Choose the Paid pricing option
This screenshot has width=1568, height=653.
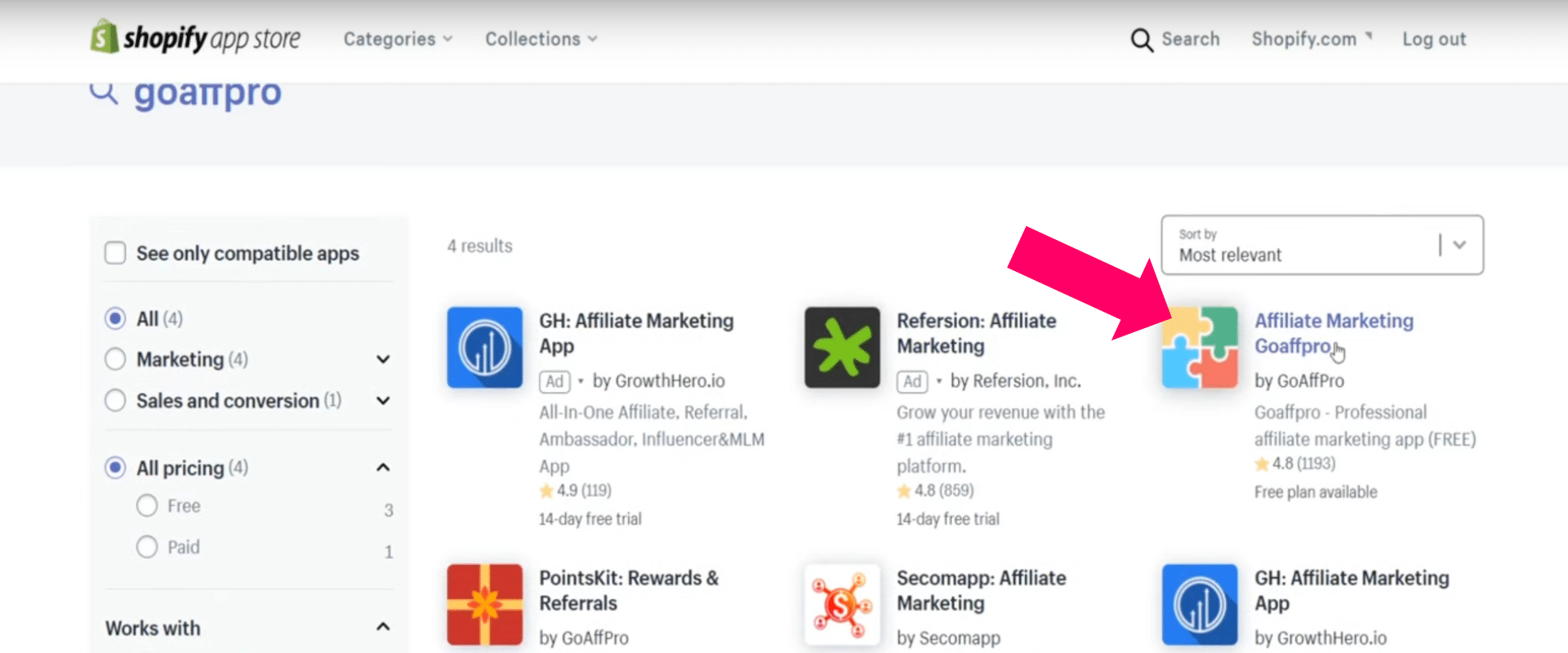point(147,547)
